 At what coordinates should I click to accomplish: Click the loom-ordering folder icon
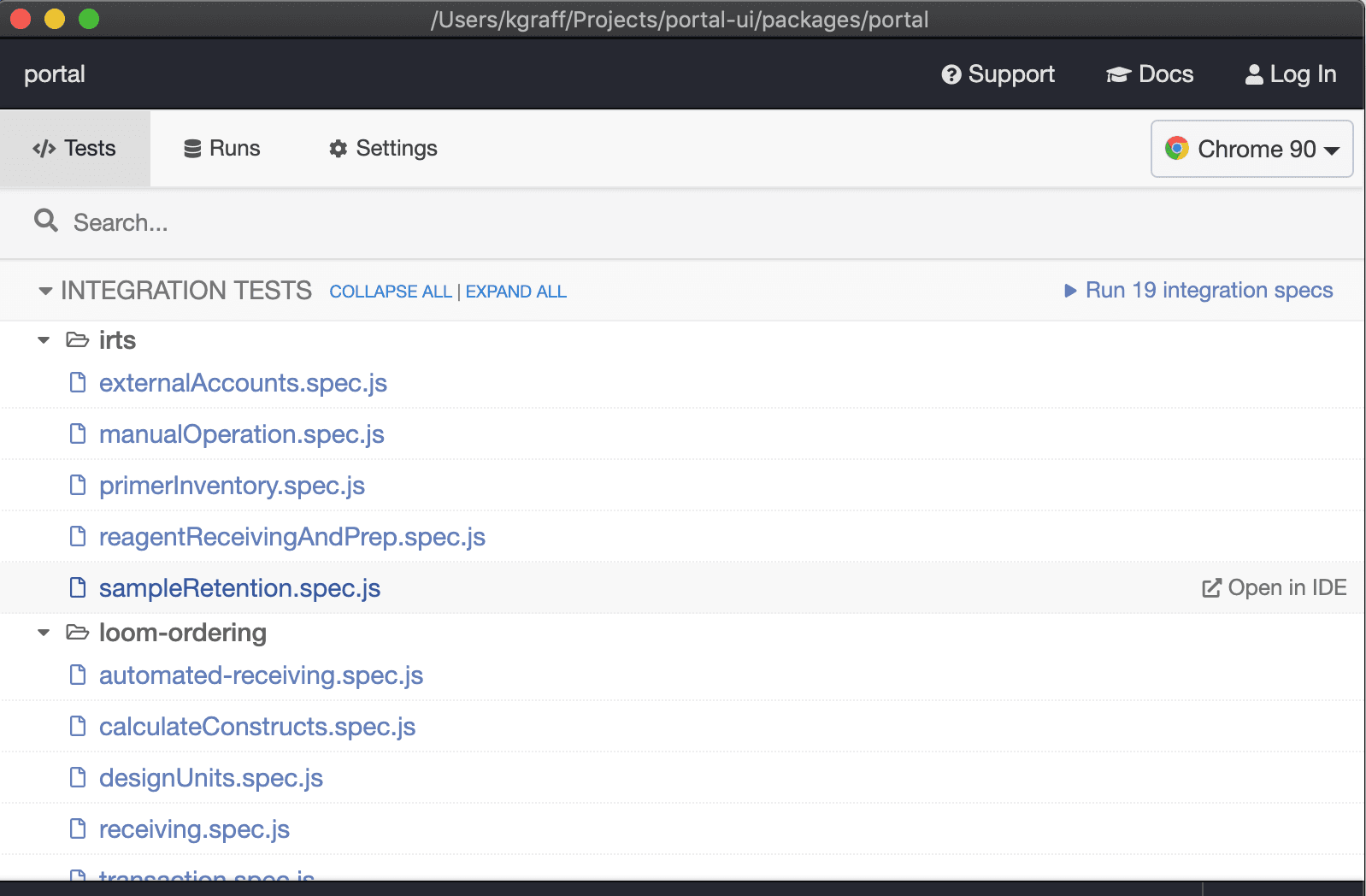click(78, 633)
